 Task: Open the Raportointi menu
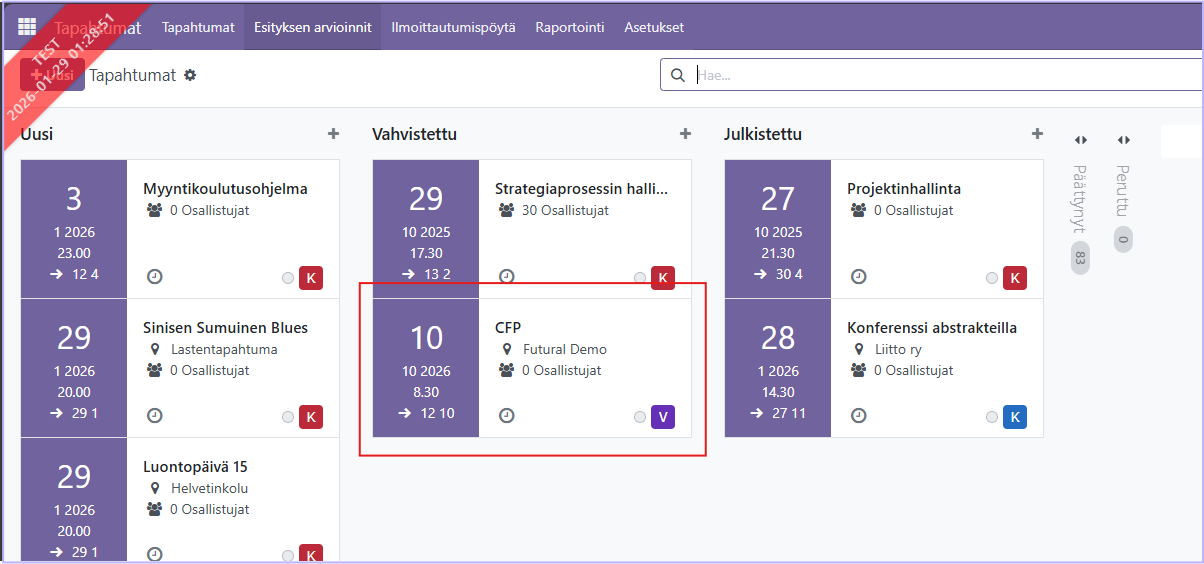570,27
